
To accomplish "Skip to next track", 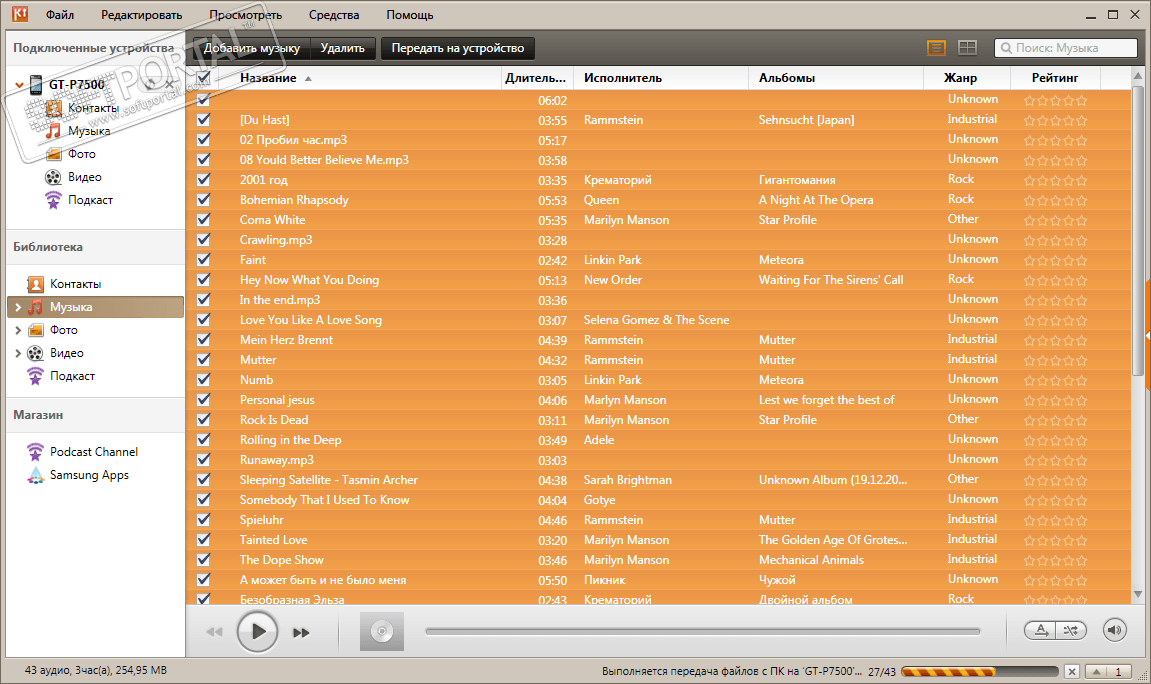I will point(301,632).
